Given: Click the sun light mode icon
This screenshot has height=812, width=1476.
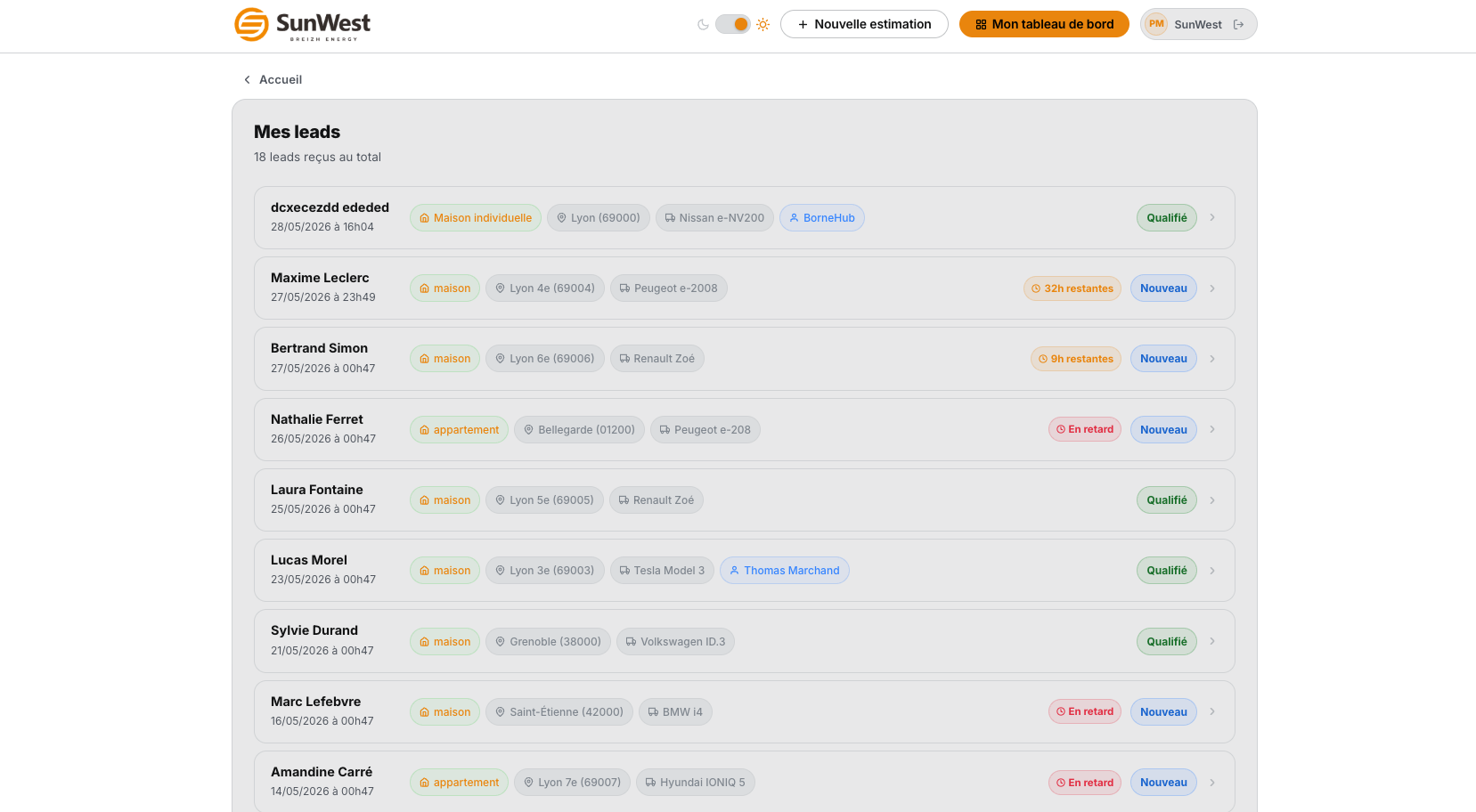Looking at the screenshot, I should pyautogui.click(x=763, y=25).
